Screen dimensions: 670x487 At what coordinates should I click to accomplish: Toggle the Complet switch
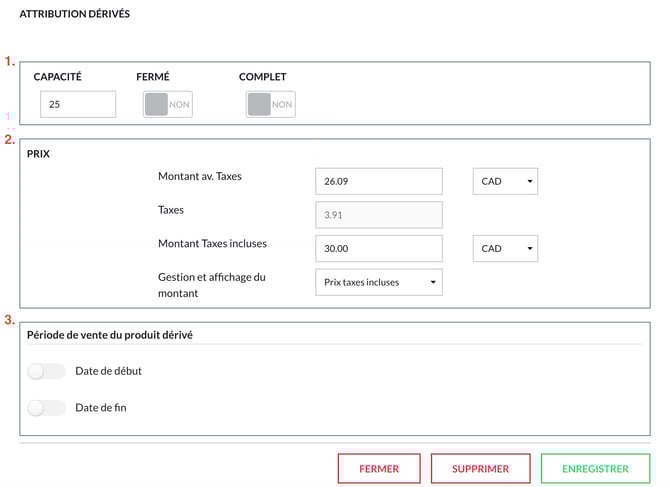click(x=270, y=104)
